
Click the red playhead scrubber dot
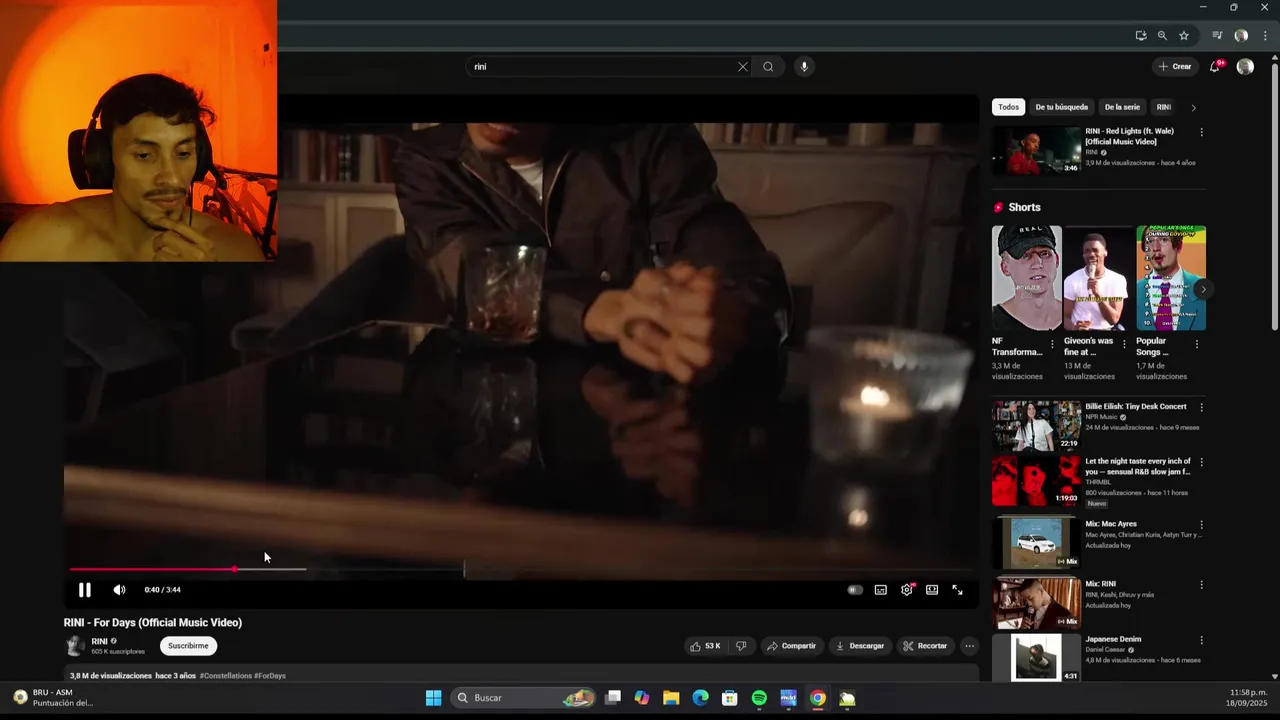pyautogui.click(x=235, y=569)
